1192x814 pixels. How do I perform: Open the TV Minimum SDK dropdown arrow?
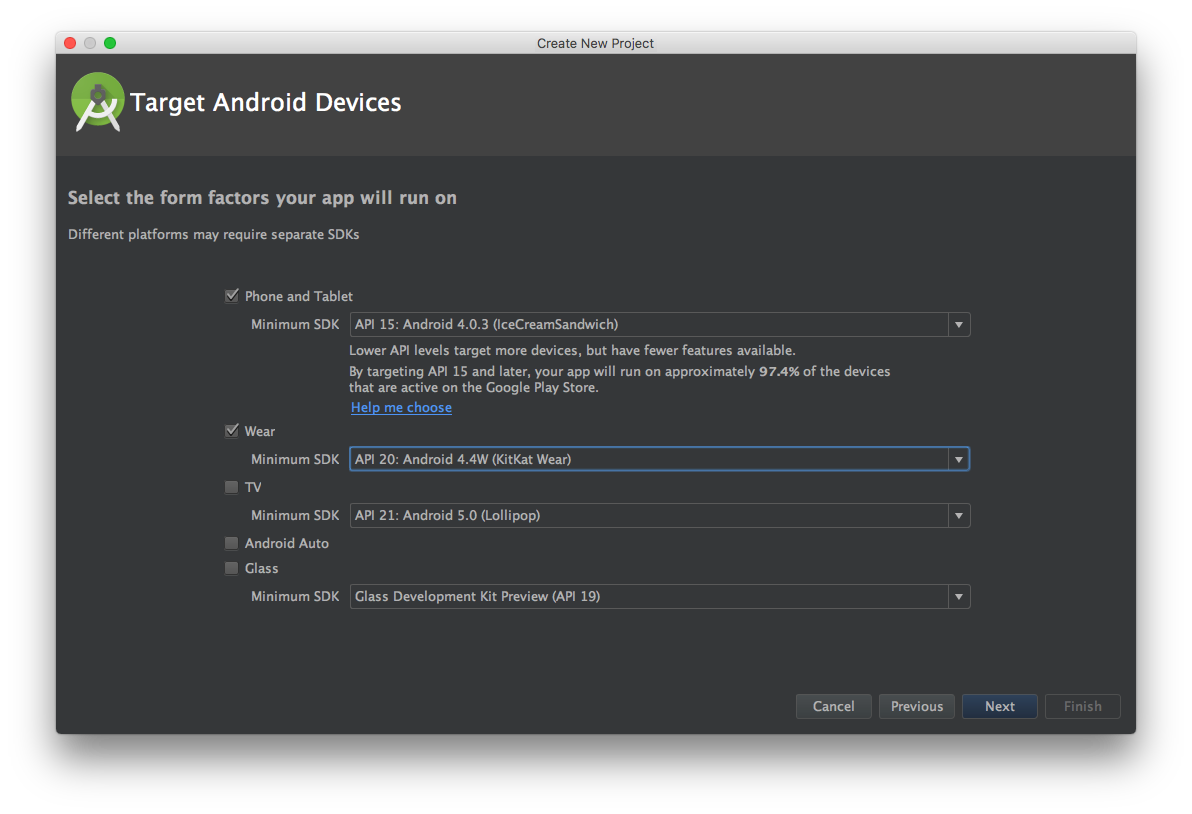tap(959, 515)
